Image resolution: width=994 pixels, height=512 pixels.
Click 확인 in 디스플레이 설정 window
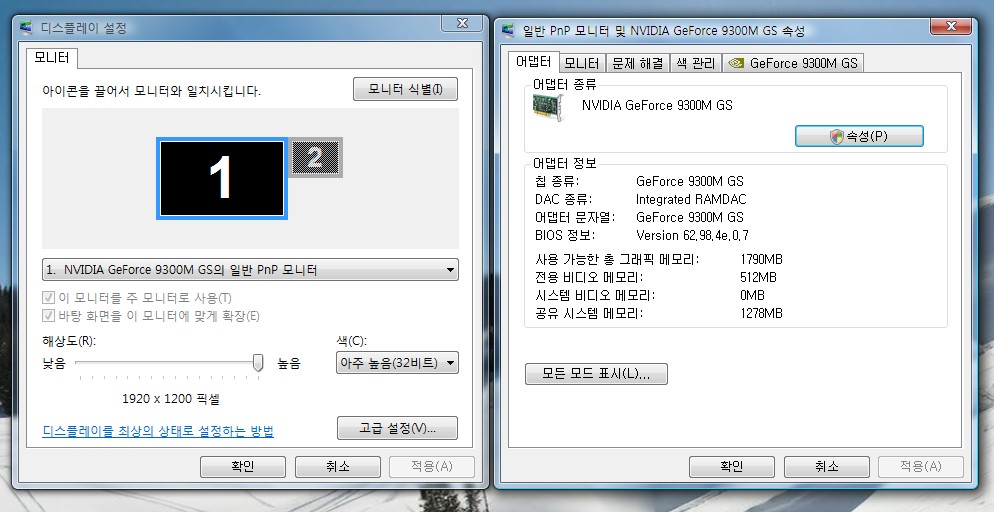(243, 467)
